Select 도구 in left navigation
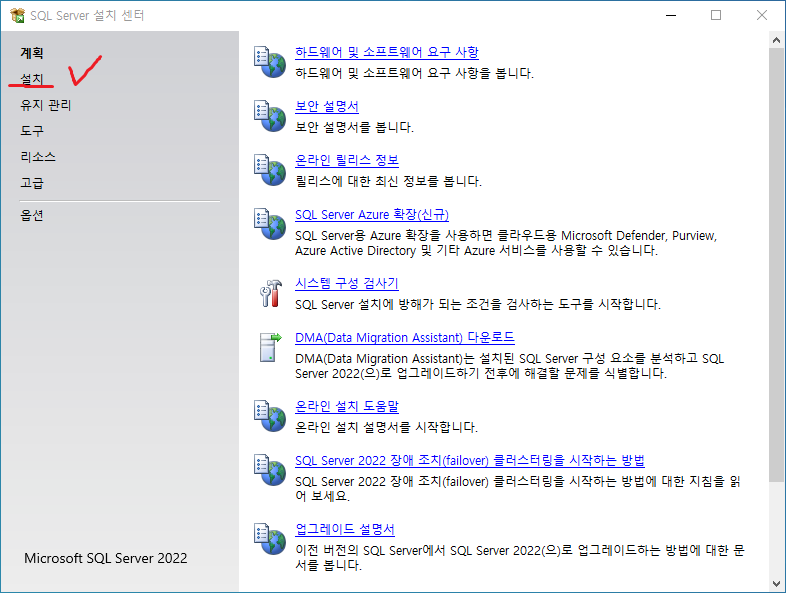Screen dimensions: 786x593 [32, 131]
